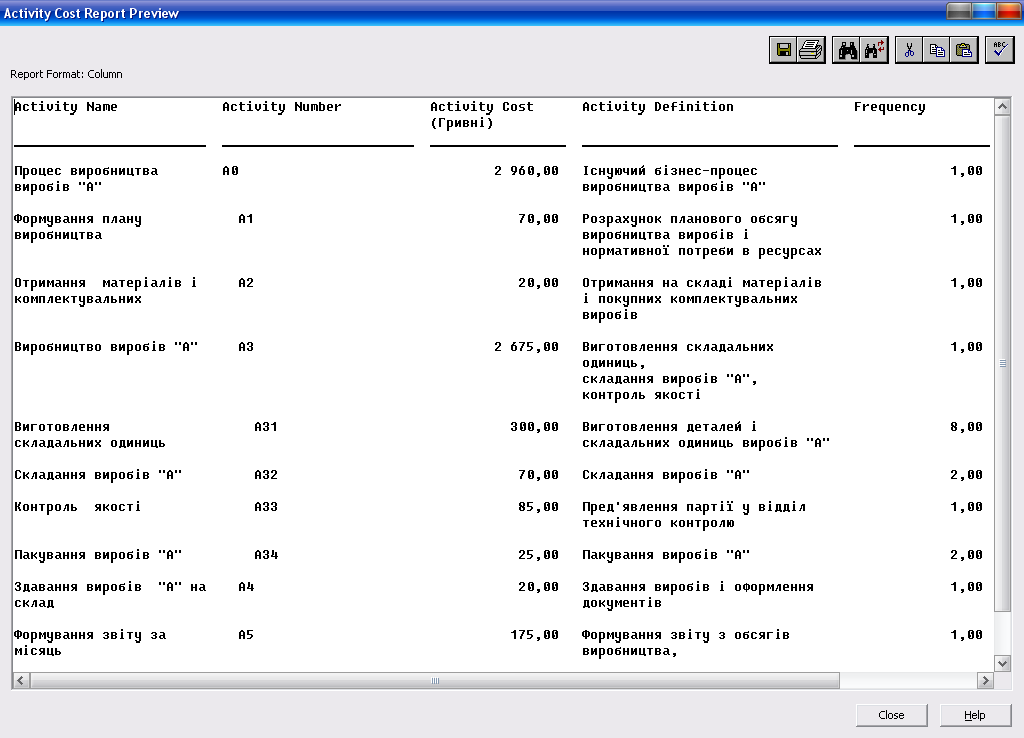Screen dimensions: 1024x738
Task: Click activity number "A31"
Action: pos(266,426)
